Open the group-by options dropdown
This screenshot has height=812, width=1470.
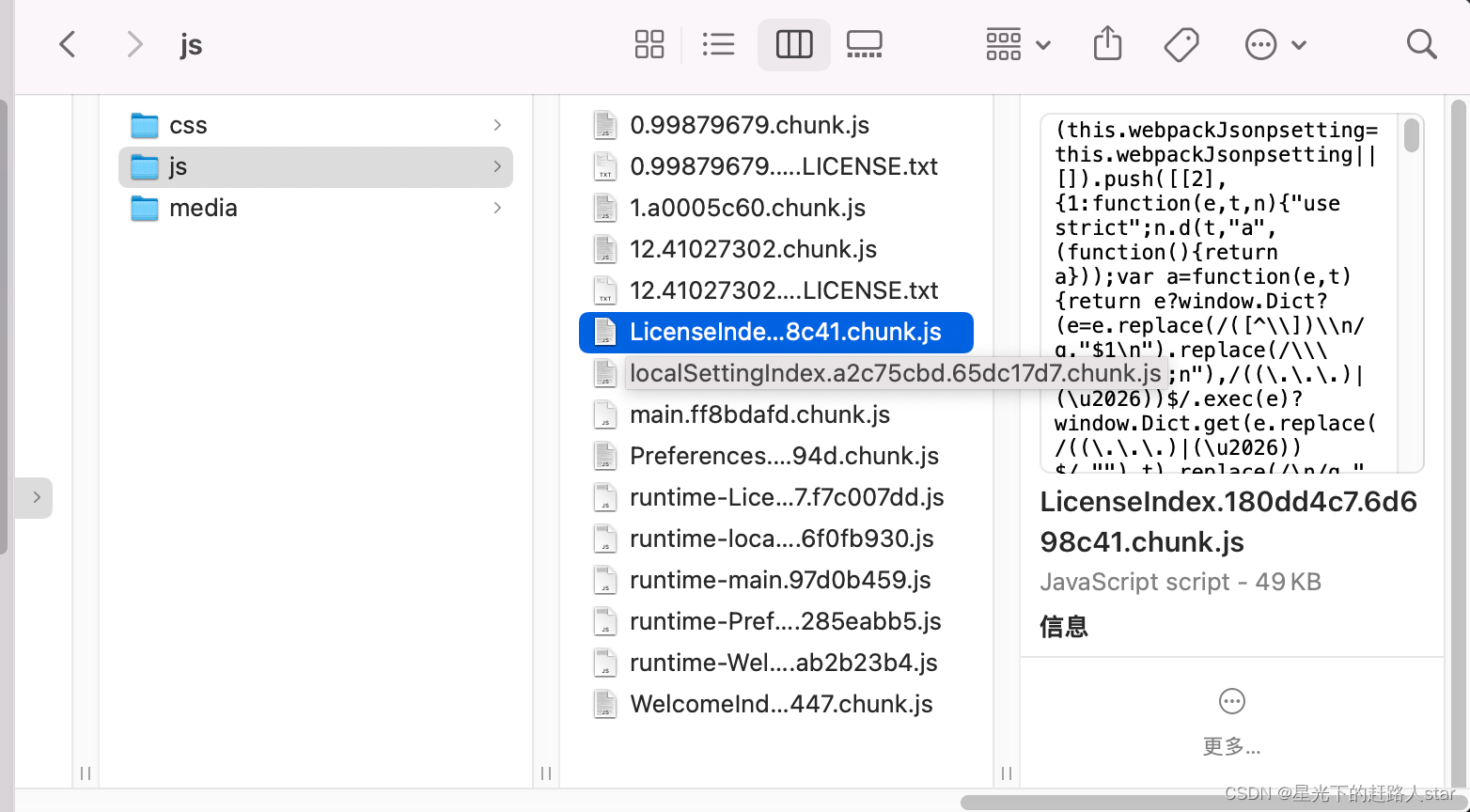coord(1018,44)
